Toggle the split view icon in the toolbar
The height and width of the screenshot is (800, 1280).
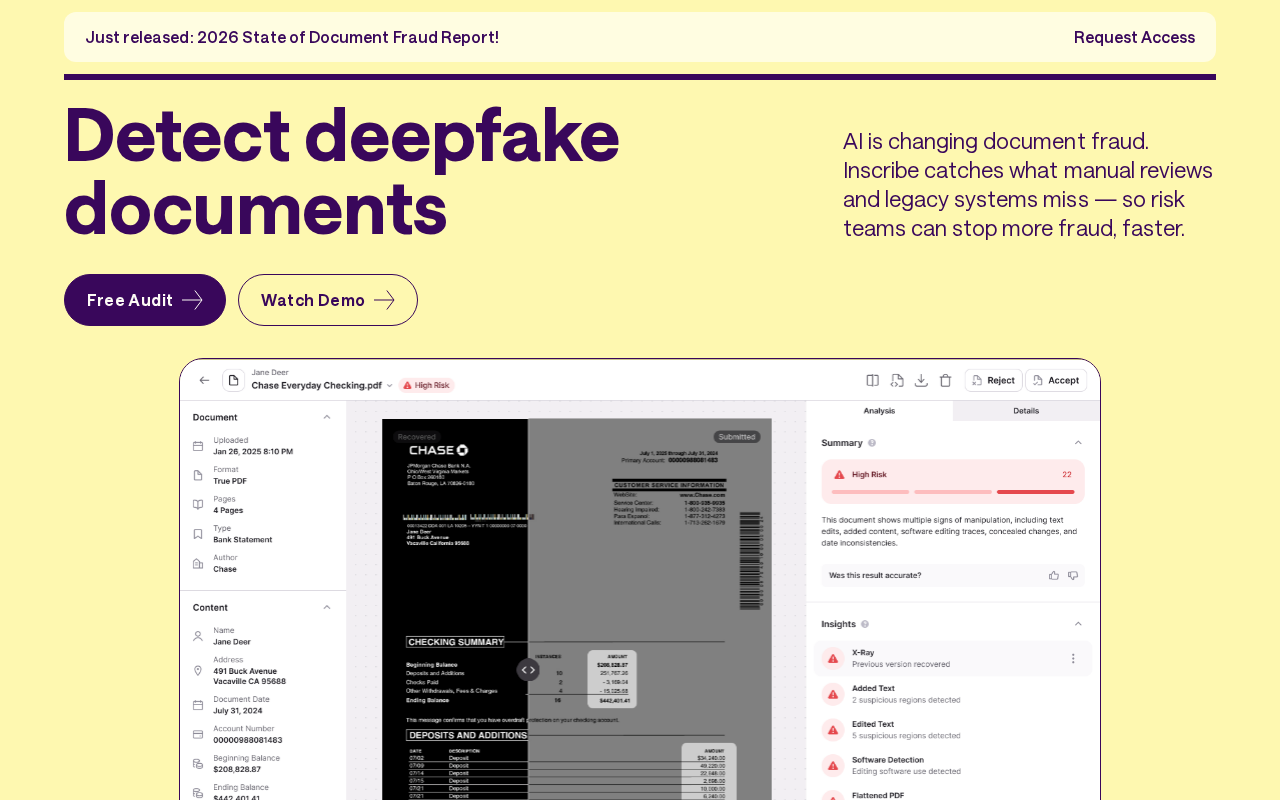coord(873,380)
